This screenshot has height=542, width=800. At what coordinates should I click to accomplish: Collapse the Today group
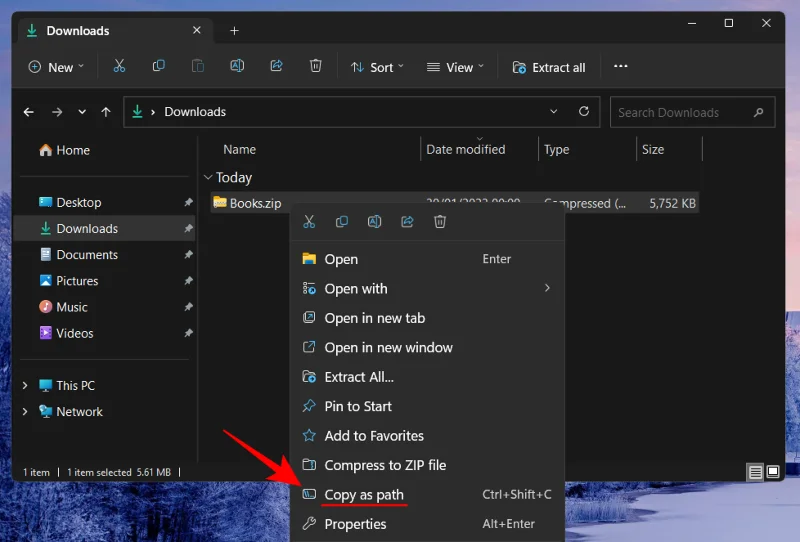tap(208, 177)
